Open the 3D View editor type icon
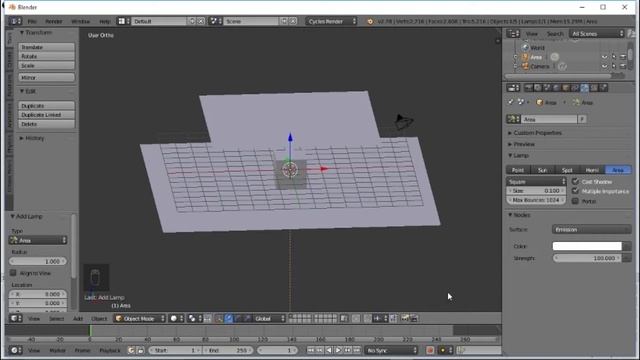This screenshot has height=360, width=640. [x=16, y=318]
